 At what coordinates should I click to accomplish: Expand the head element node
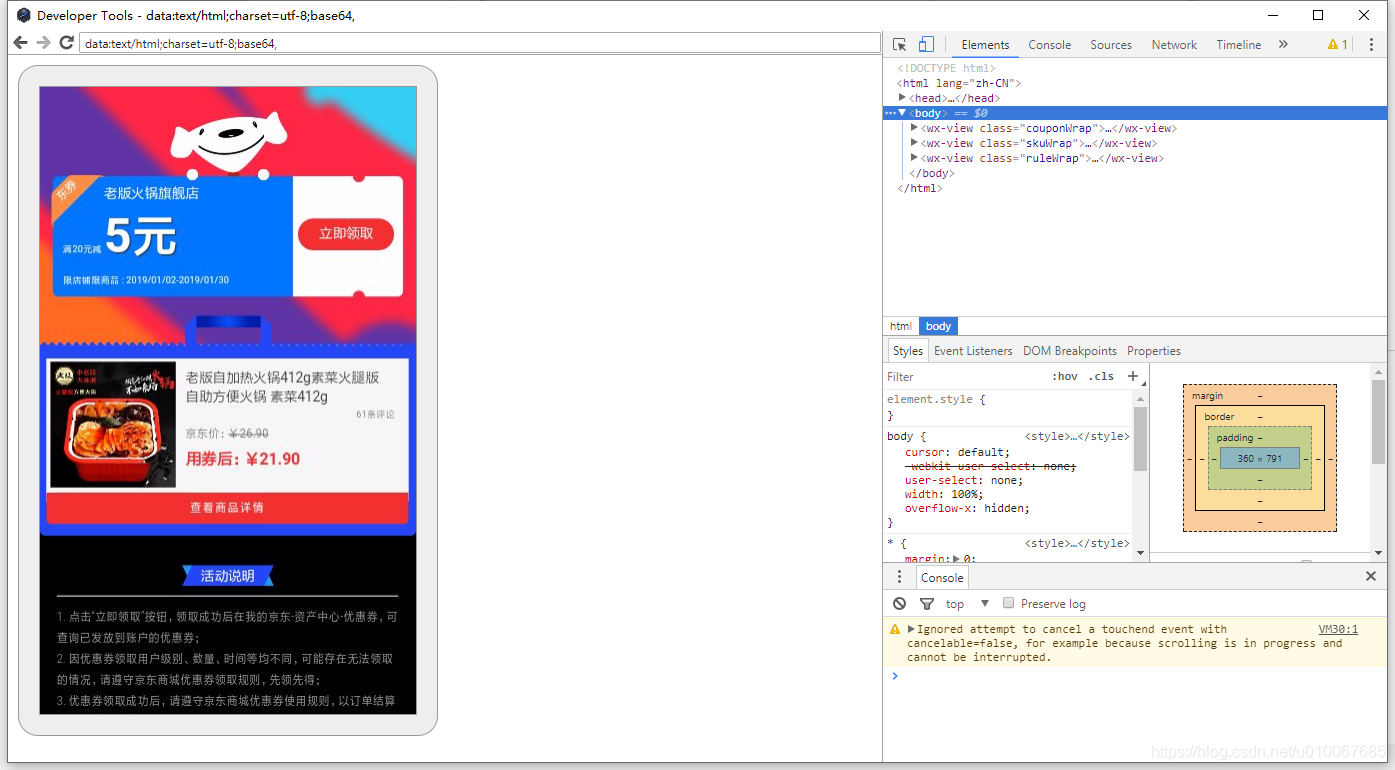(902, 98)
